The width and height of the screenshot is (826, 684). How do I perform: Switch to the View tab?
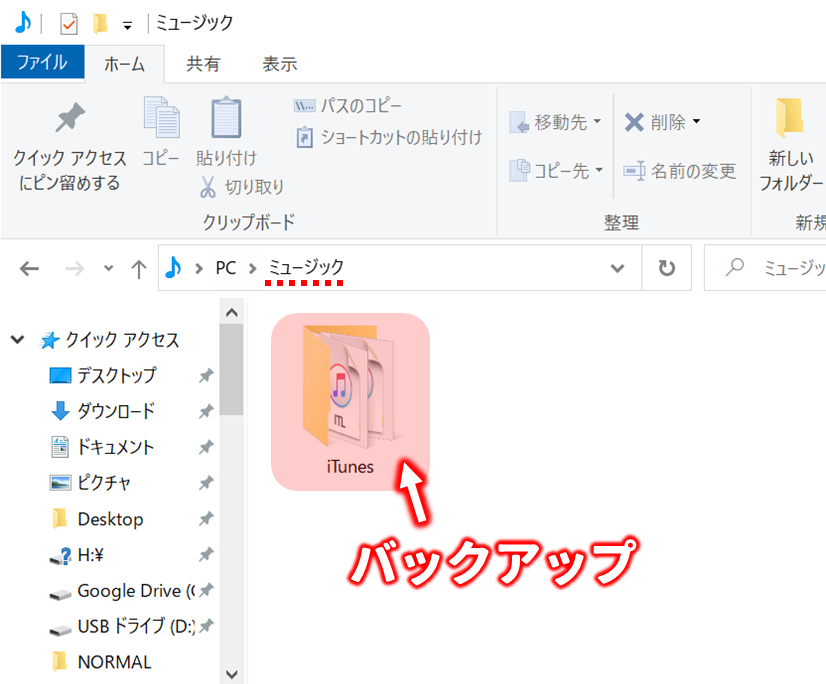pos(279,63)
